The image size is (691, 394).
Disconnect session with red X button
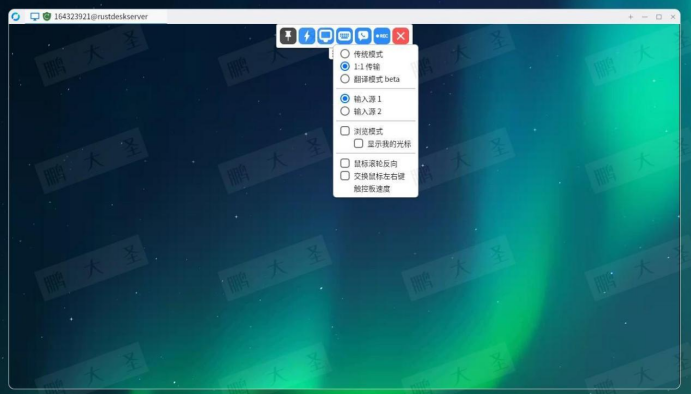click(x=401, y=36)
